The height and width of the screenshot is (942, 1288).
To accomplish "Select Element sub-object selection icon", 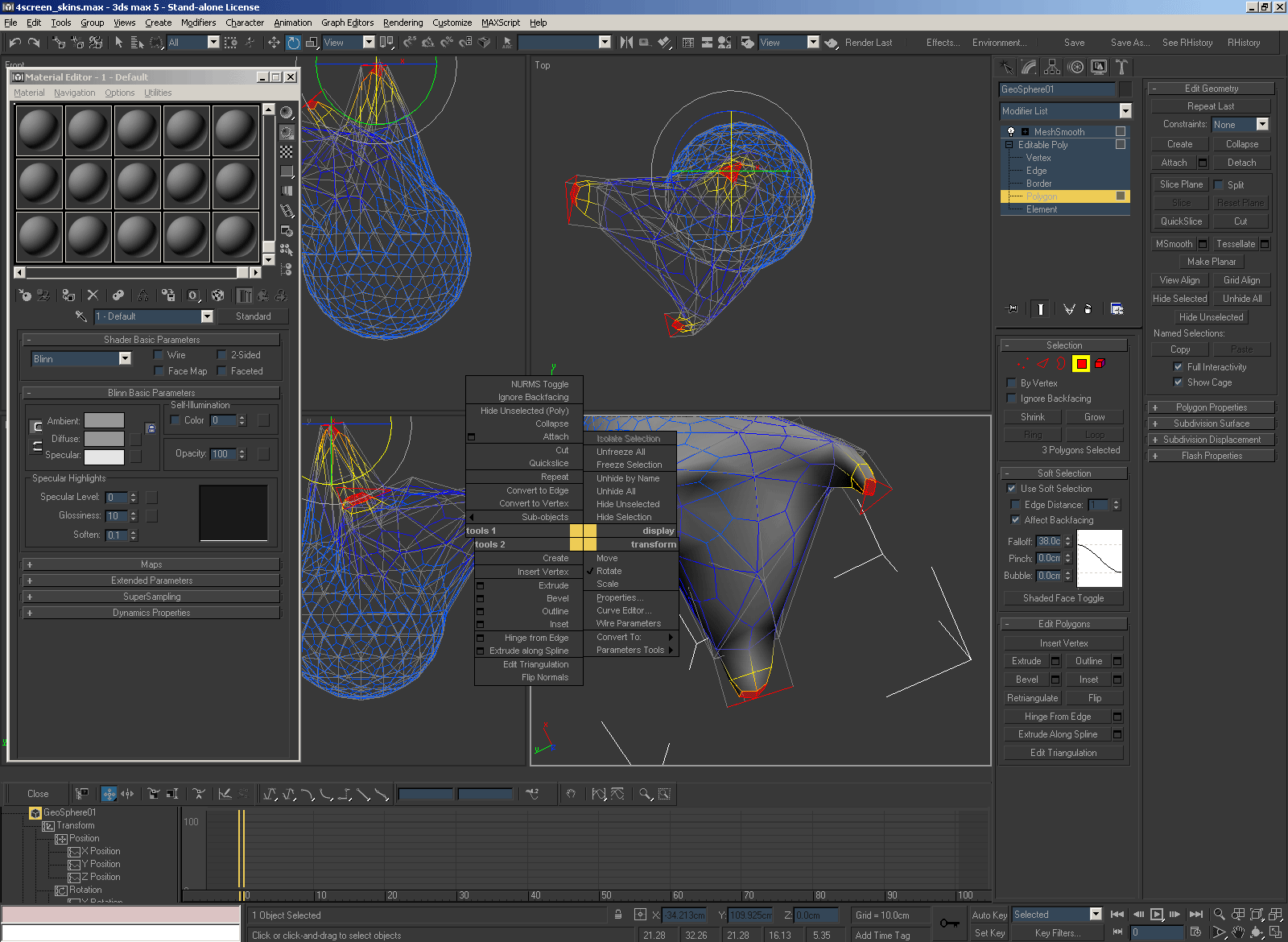I will coord(1100,364).
